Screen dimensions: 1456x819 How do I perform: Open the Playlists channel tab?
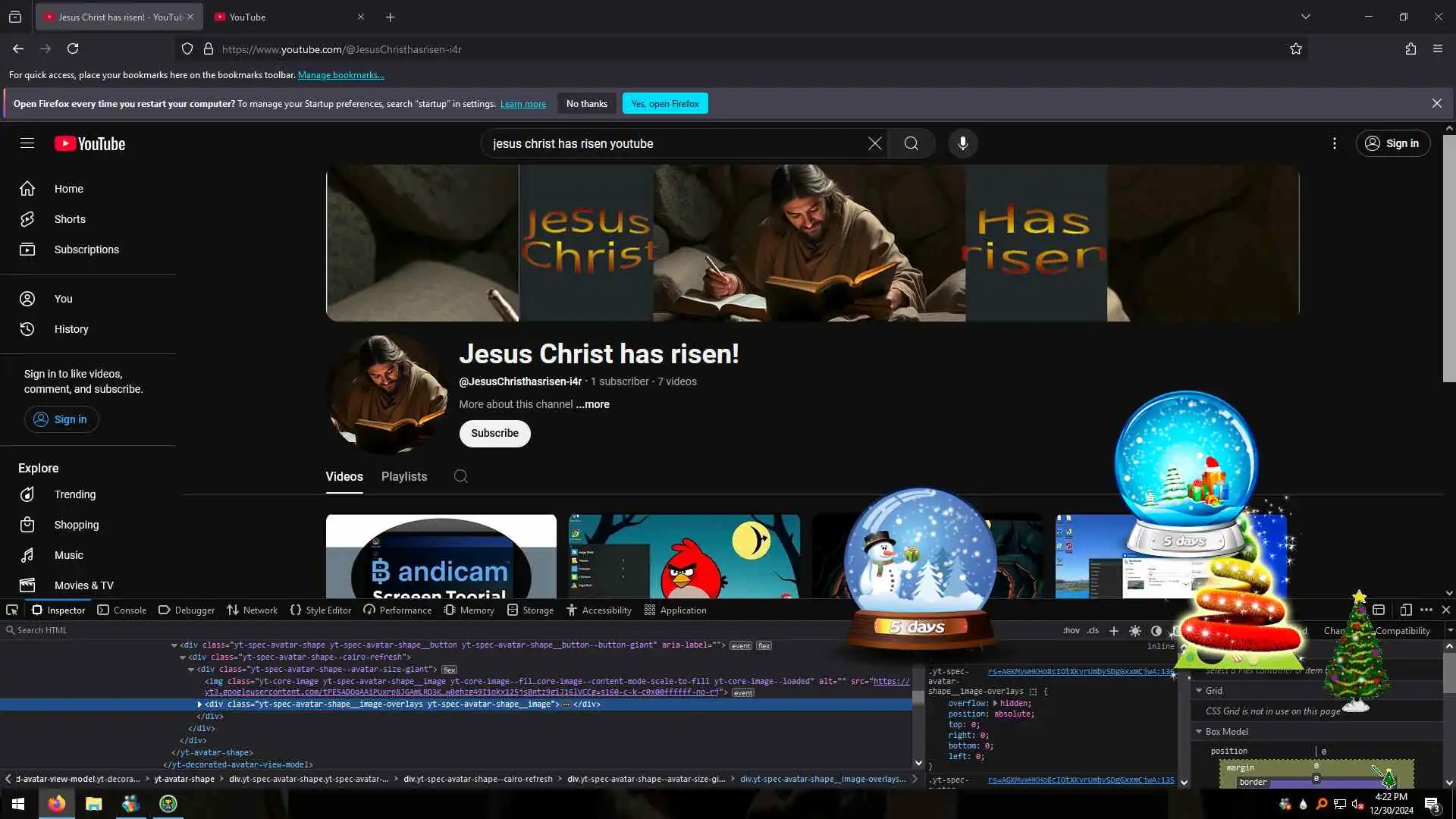coord(403,476)
